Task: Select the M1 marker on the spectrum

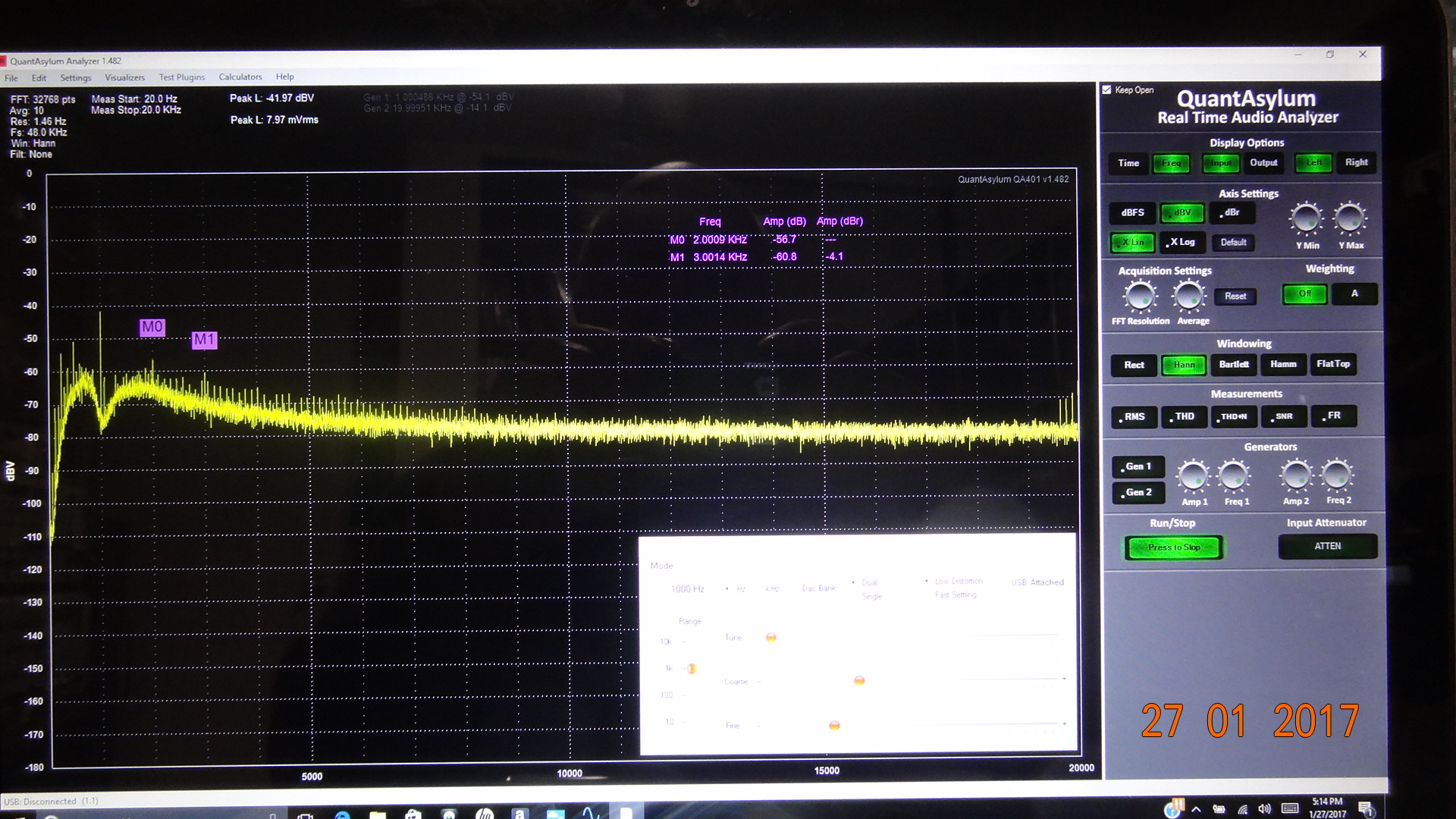Action: (204, 340)
